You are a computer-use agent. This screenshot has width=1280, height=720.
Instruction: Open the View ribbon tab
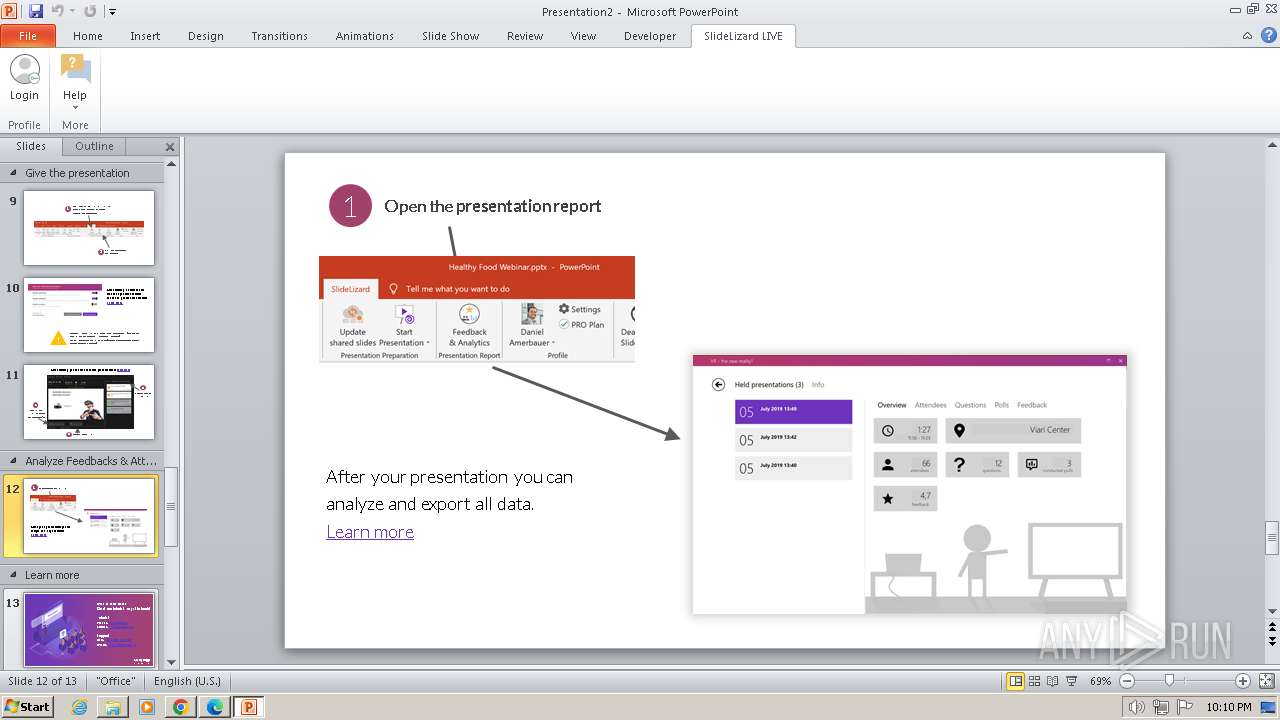click(584, 36)
